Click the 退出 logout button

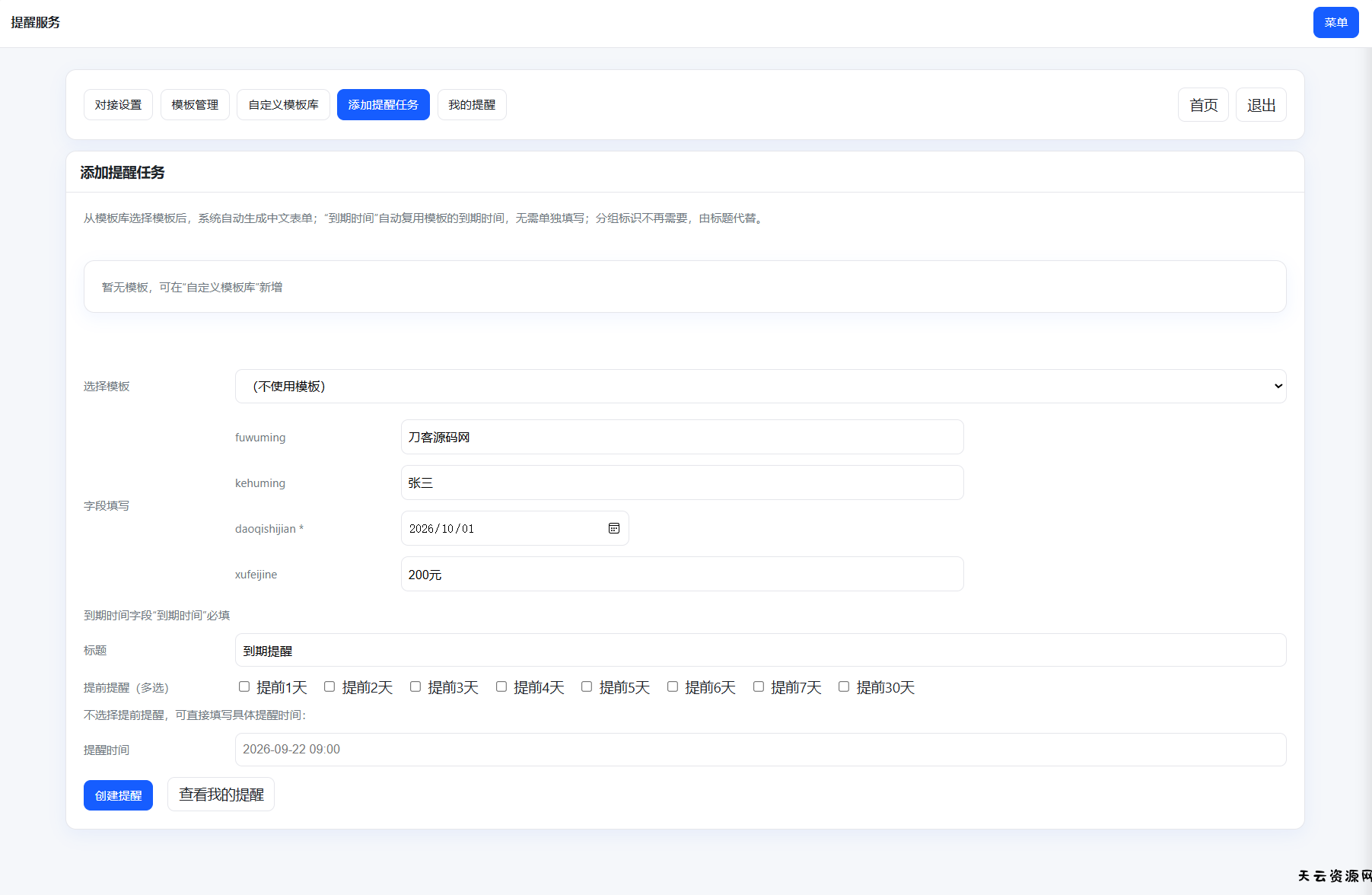click(x=1261, y=105)
